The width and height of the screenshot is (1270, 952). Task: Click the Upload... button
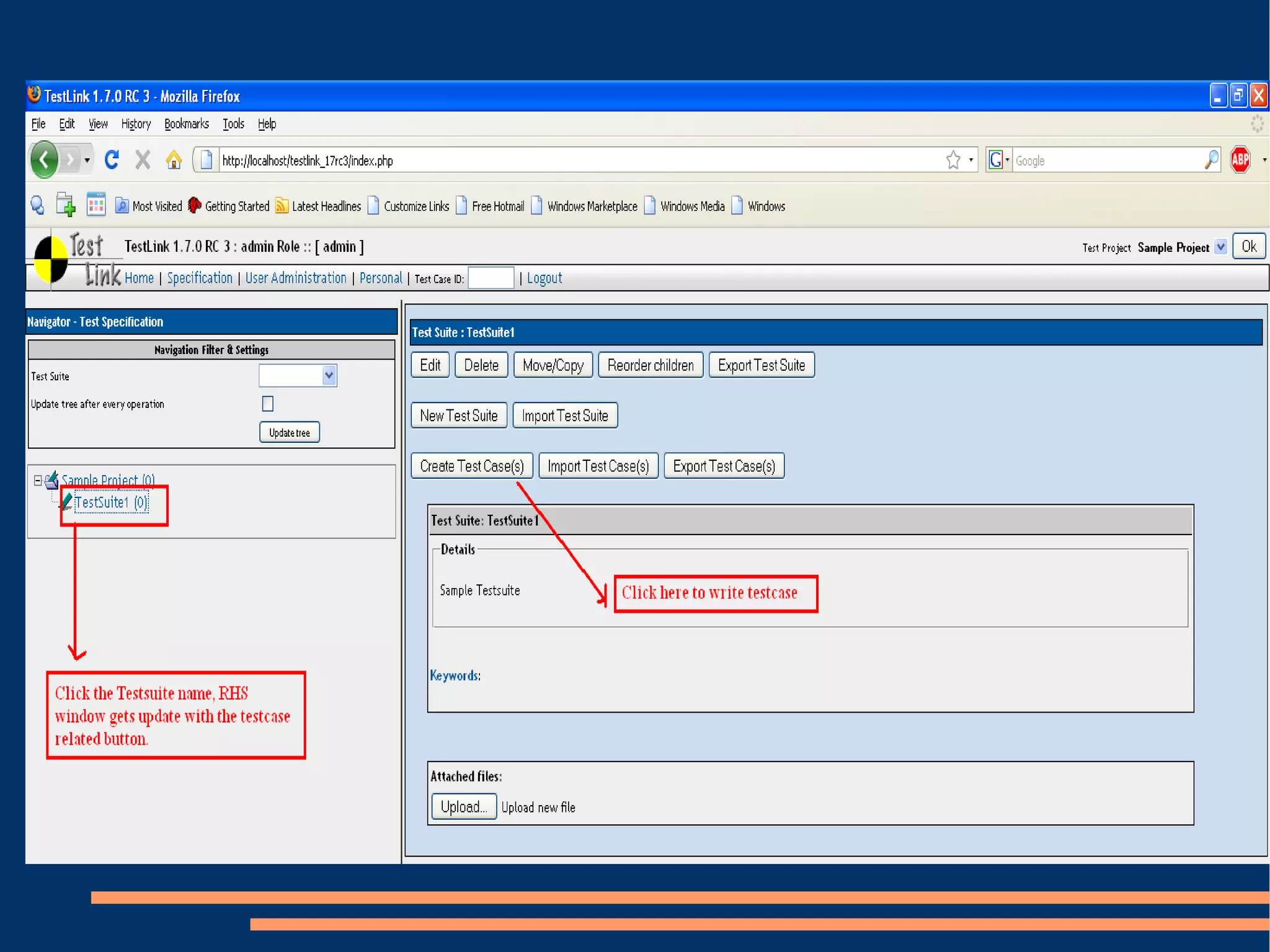464,806
